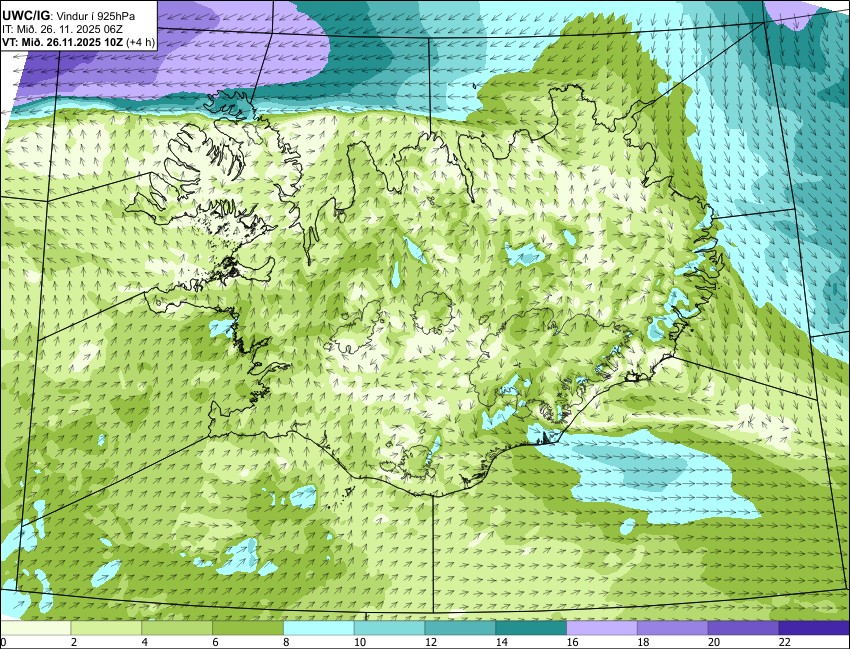Click the title text "UWC/IG: Vindur í 925hPa"
The width and height of the screenshot is (850, 649).
tap(68, 17)
